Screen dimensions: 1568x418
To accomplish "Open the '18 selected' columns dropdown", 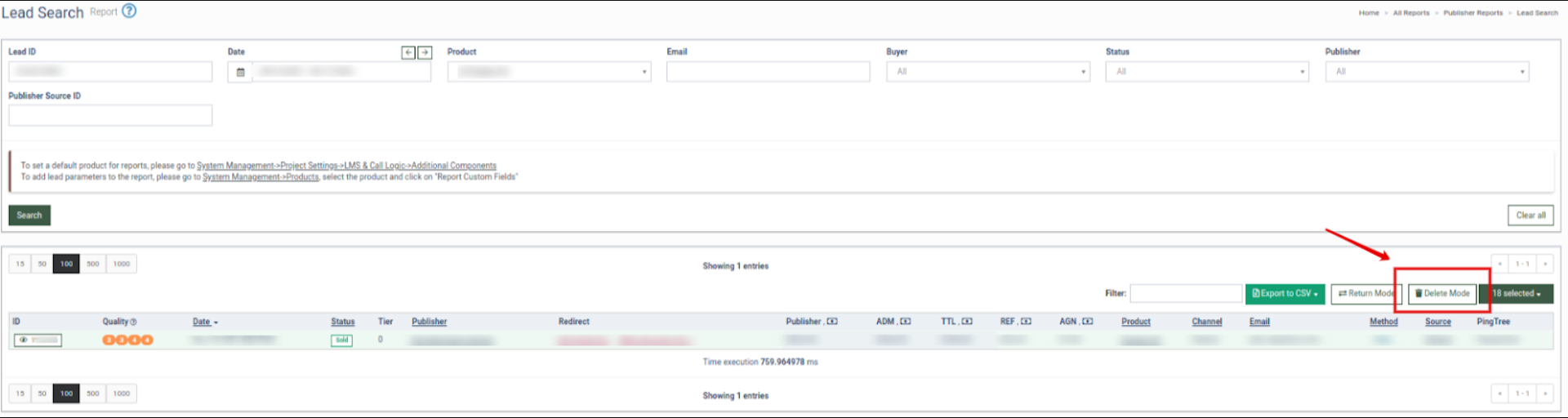I will [x=1517, y=294].
